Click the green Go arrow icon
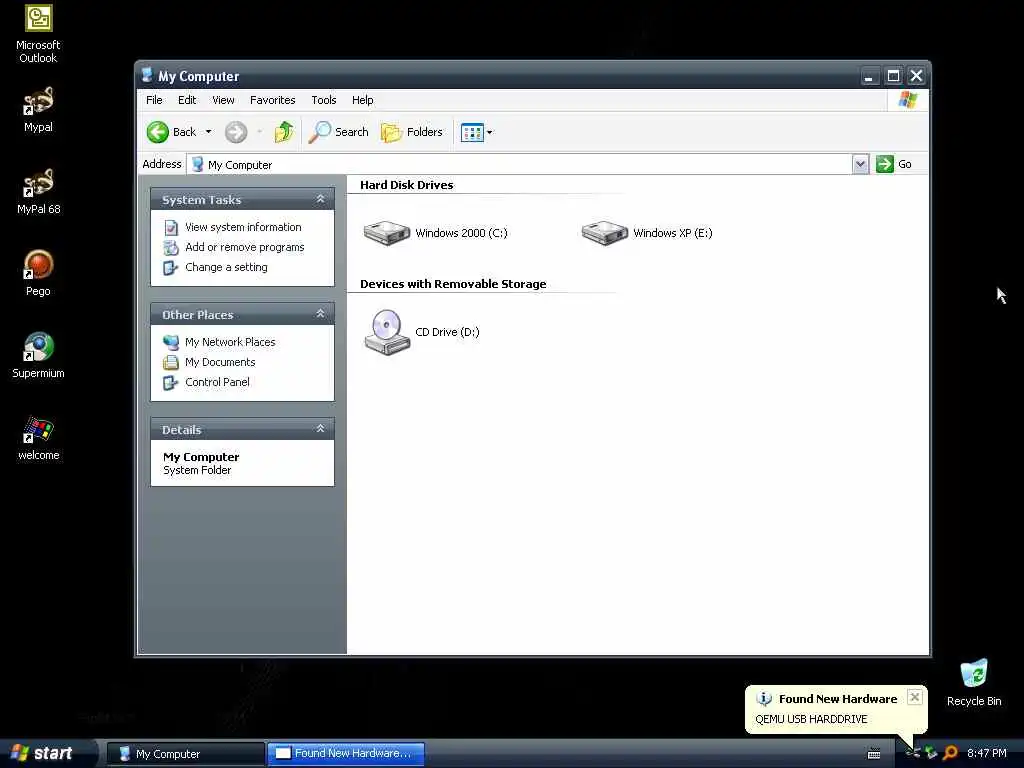 [885, 164]
